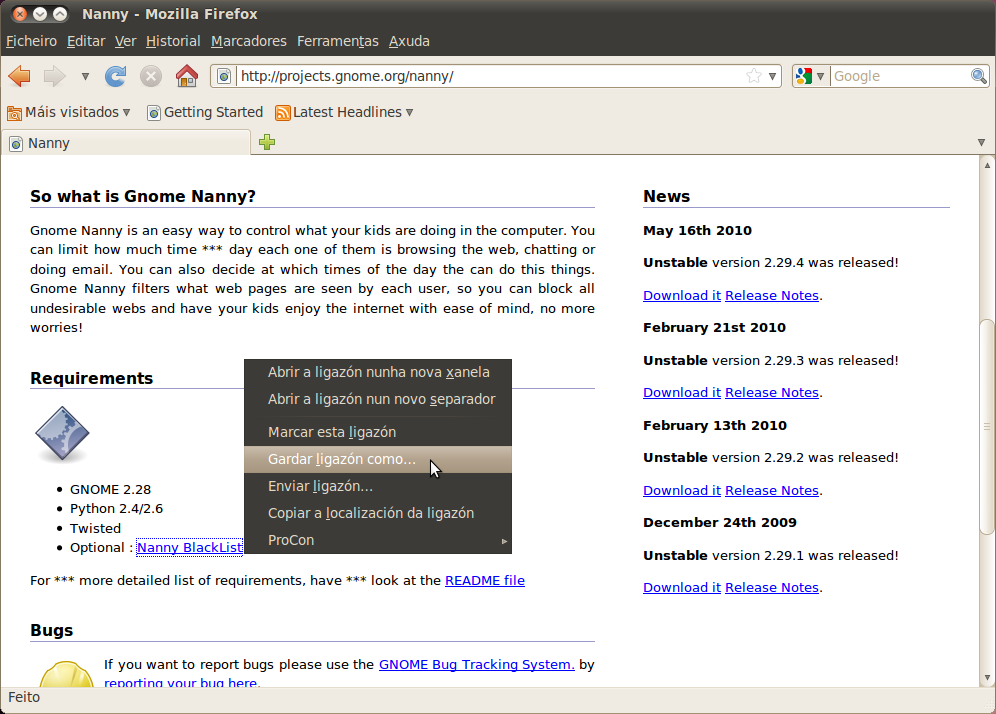Viewport: 996px width, 714px height.
Task: Click the Back arrow navigation icon
Action: point(20,76)
